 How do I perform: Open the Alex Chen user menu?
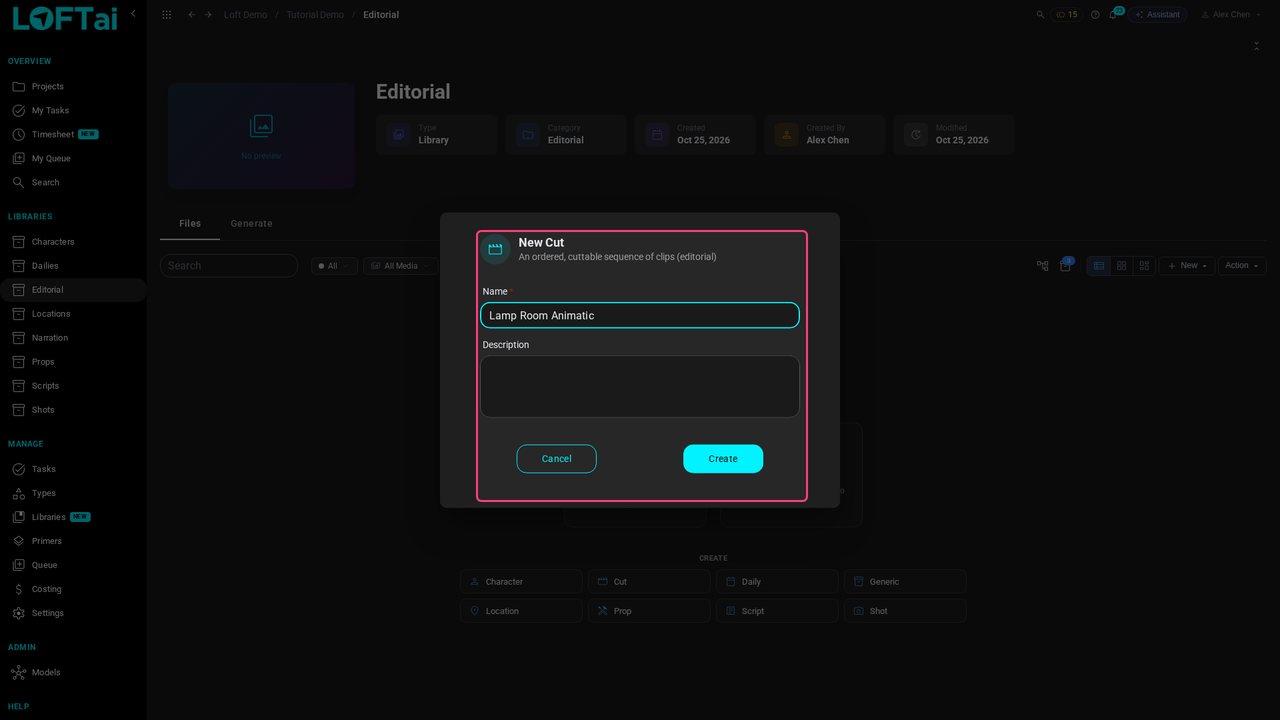1231,15
